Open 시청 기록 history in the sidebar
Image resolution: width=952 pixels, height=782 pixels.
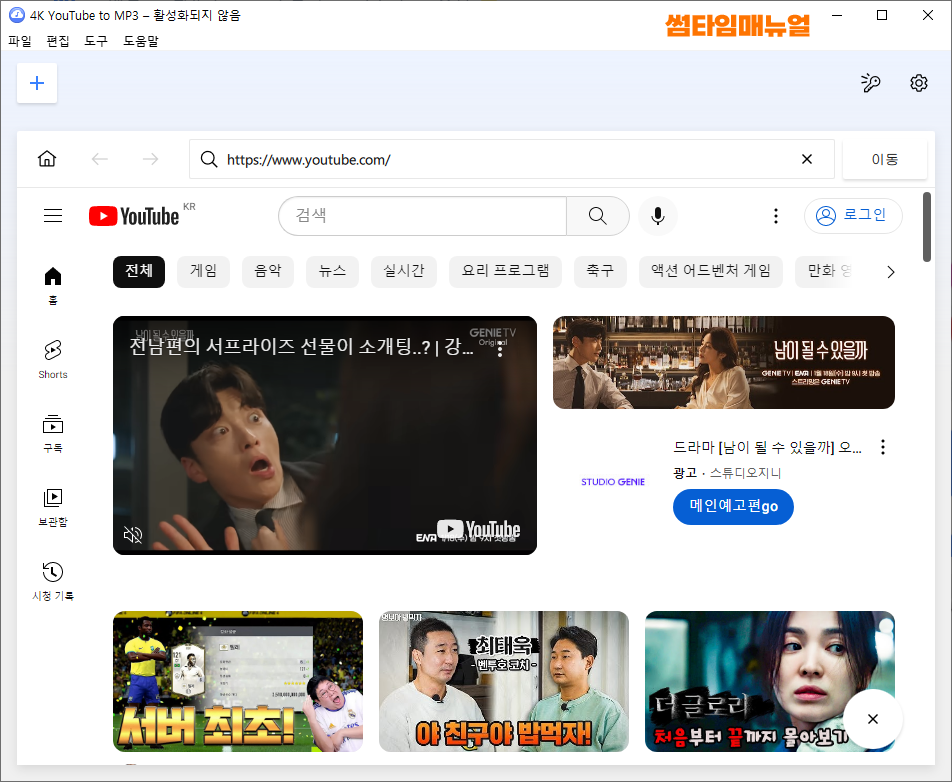[53, 581]
